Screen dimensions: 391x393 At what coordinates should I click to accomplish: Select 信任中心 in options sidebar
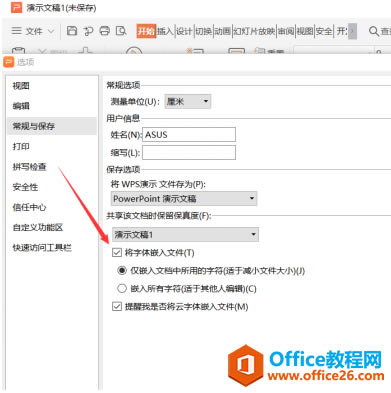click(x=29, y=207)
